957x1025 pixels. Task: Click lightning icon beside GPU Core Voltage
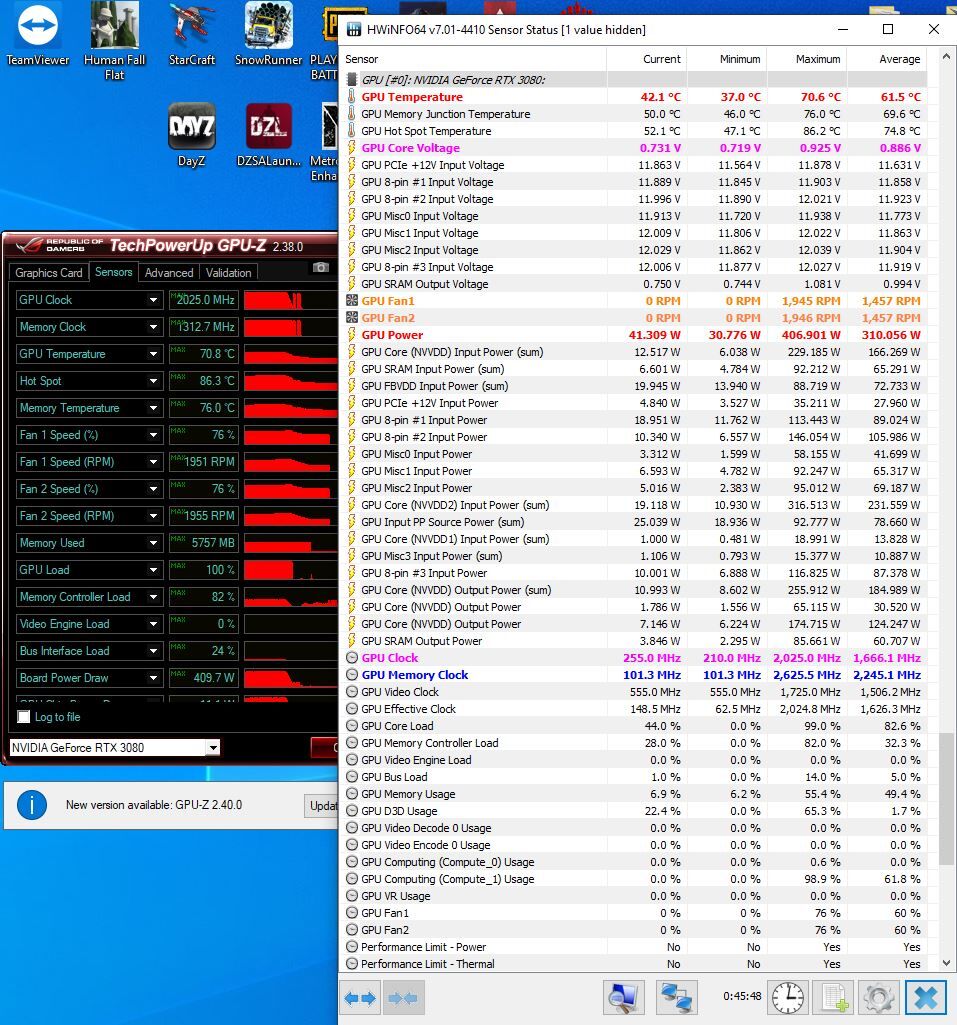(x=352, y=148)
